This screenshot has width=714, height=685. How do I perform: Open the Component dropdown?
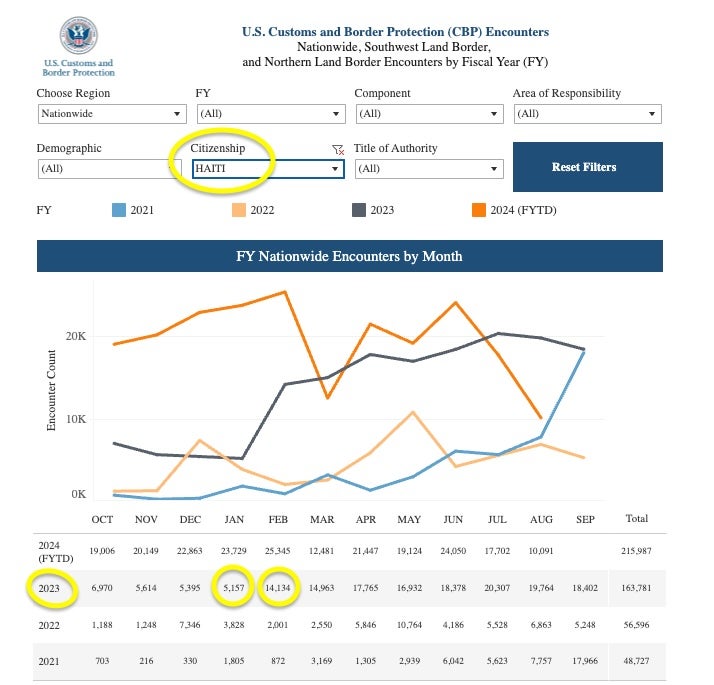[x=428, y=114]
